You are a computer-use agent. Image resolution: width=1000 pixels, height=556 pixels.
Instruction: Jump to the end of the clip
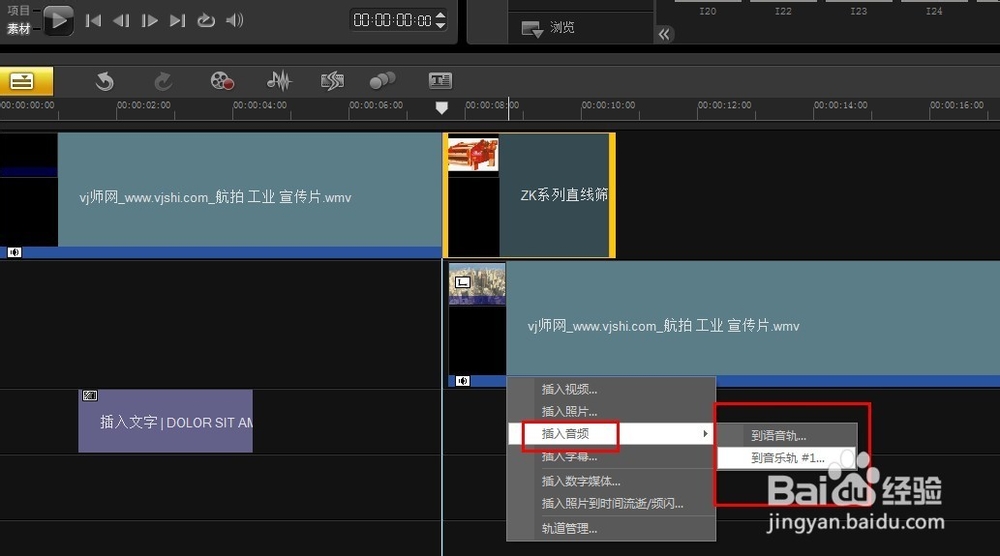[x=177, y=20]
